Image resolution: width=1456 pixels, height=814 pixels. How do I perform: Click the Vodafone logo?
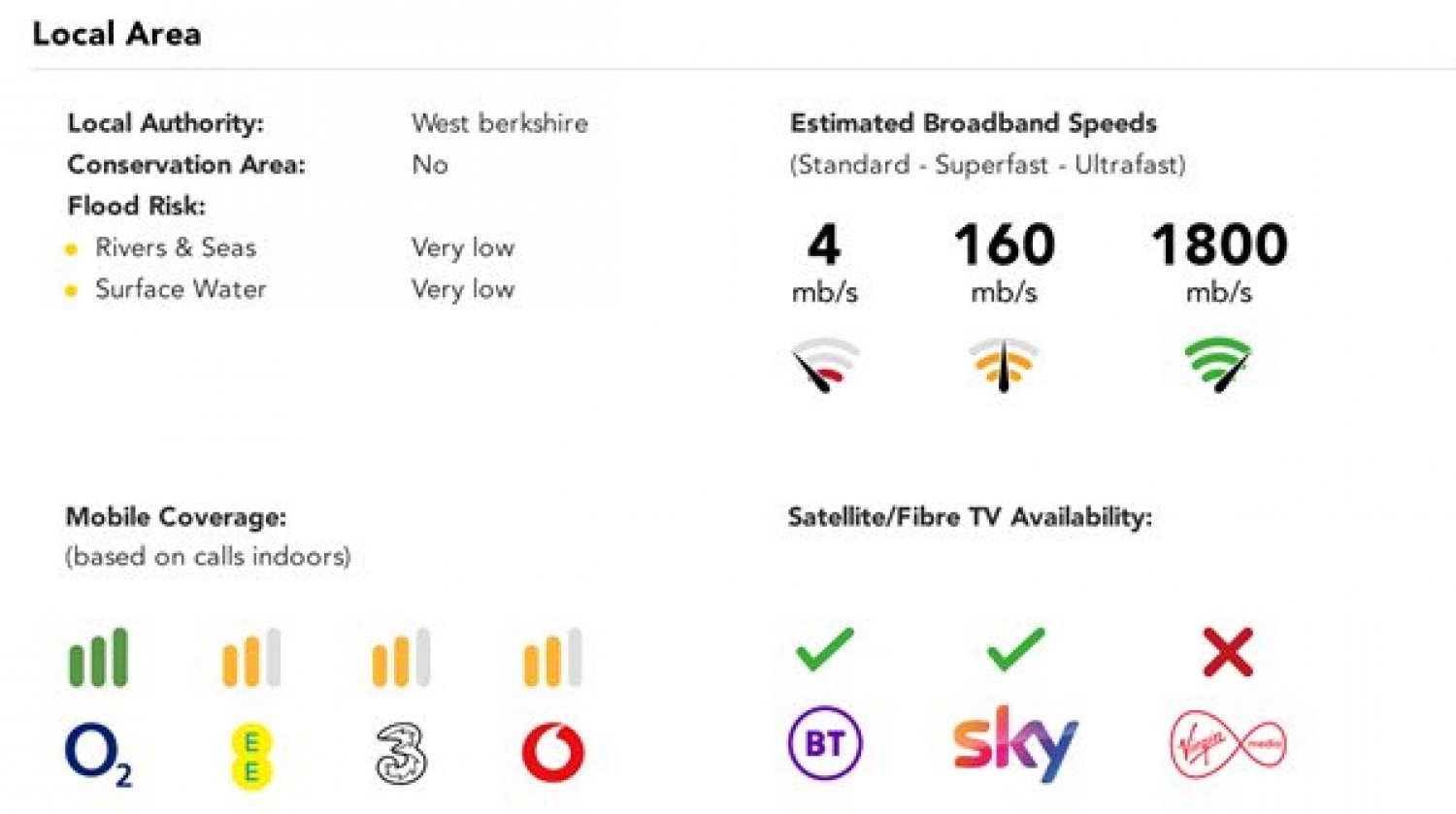click(x=553, y=753)
